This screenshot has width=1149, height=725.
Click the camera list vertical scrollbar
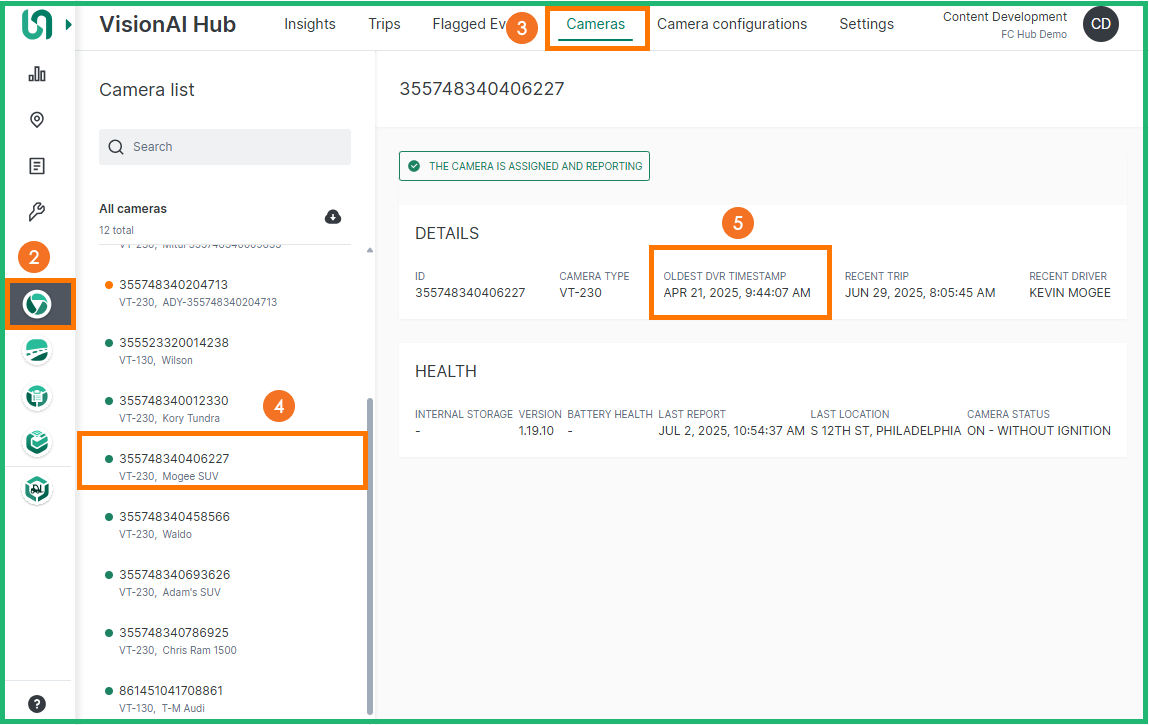[370, 550]
